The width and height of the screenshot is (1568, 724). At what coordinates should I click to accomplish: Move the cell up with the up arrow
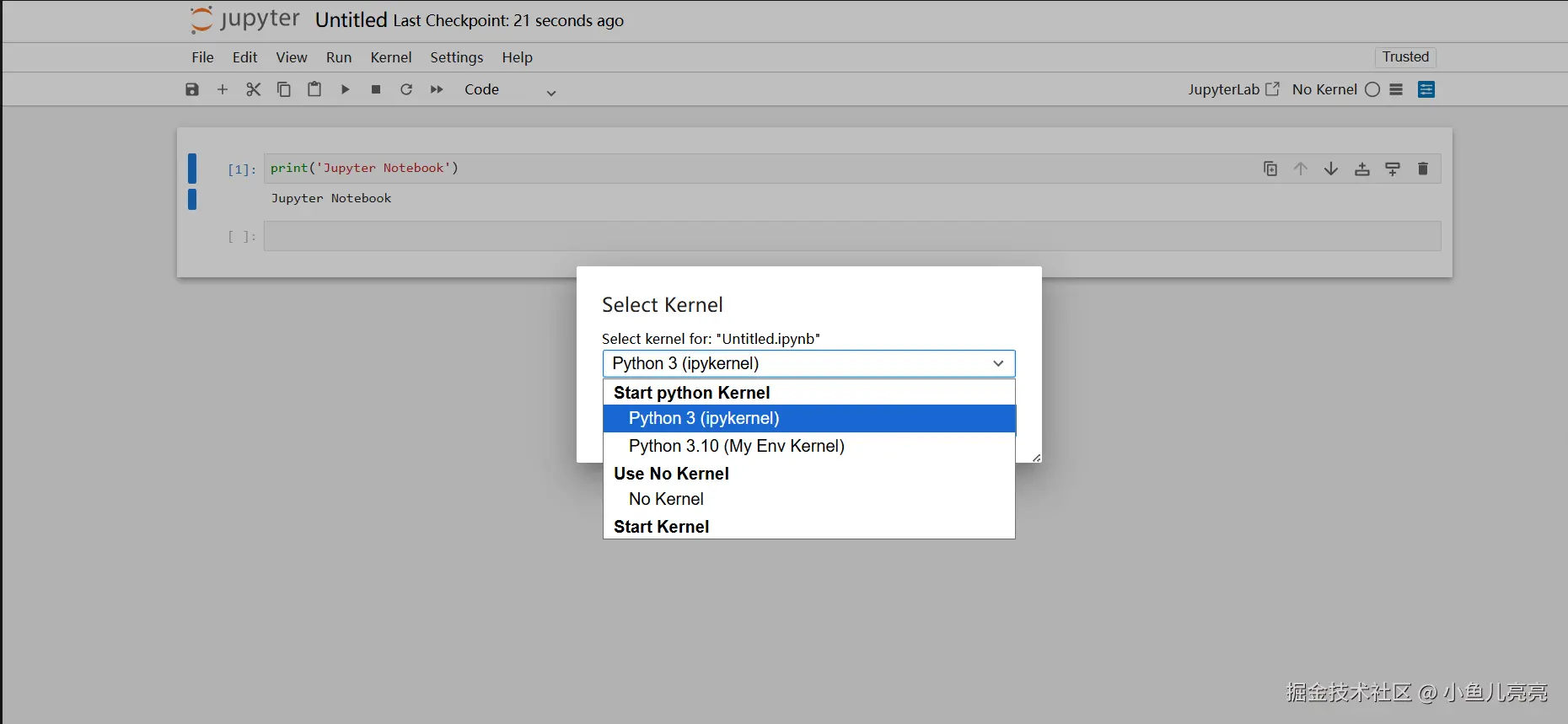[1301, 169]
